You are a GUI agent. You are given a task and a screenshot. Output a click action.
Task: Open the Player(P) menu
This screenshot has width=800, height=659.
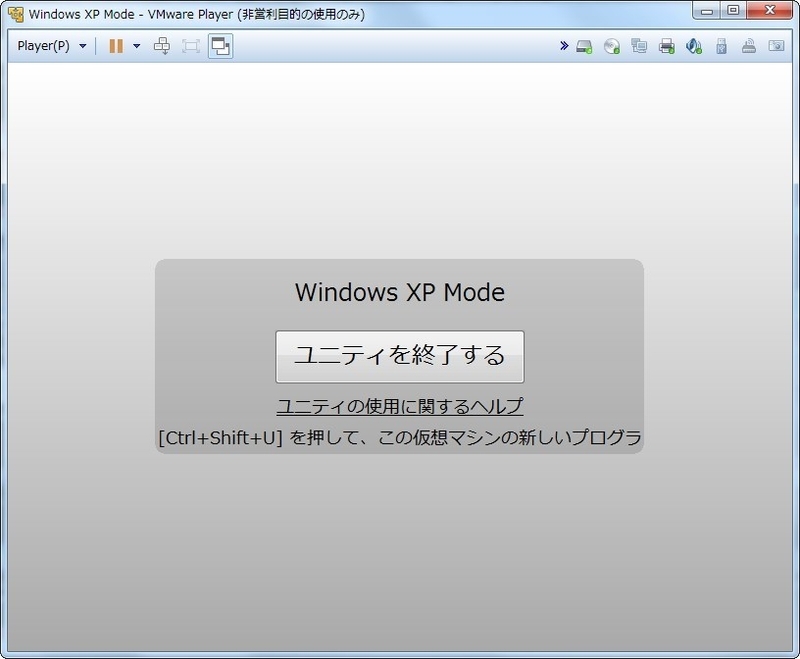pos(51,46)
